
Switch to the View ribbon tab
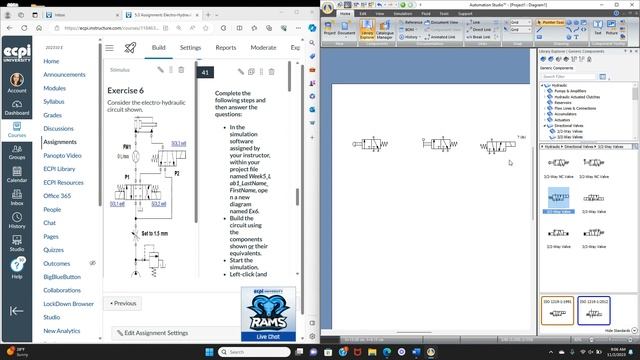(380, 14)
